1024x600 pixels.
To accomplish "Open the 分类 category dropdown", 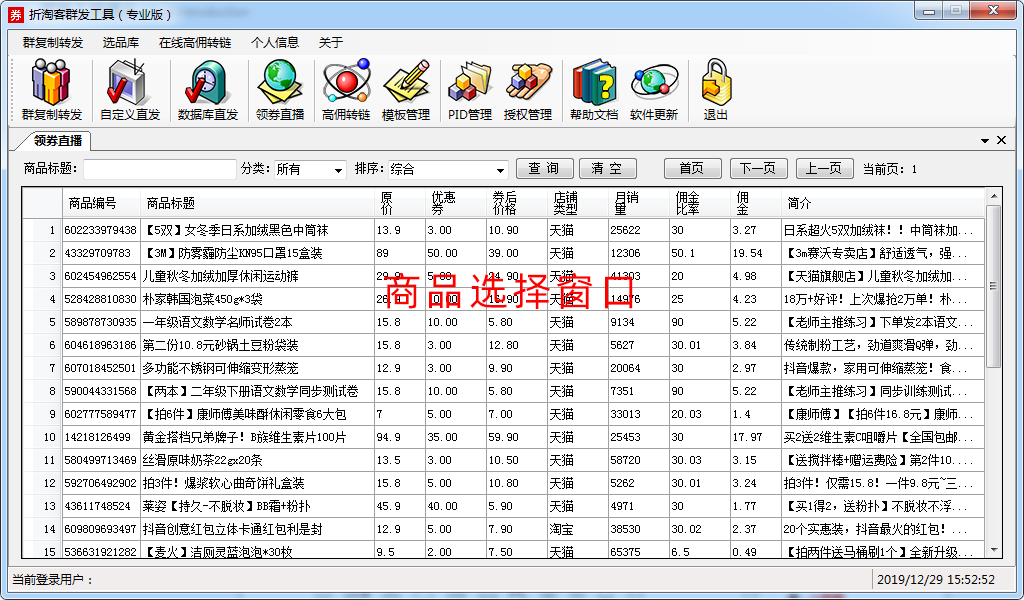I will [308, 168].
